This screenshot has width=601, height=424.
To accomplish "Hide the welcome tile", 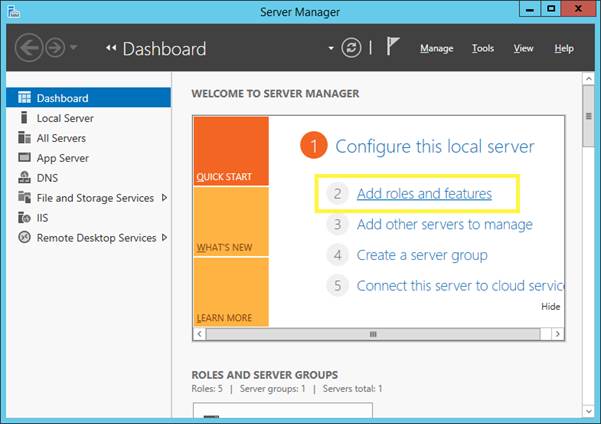I will click(550, 306).
